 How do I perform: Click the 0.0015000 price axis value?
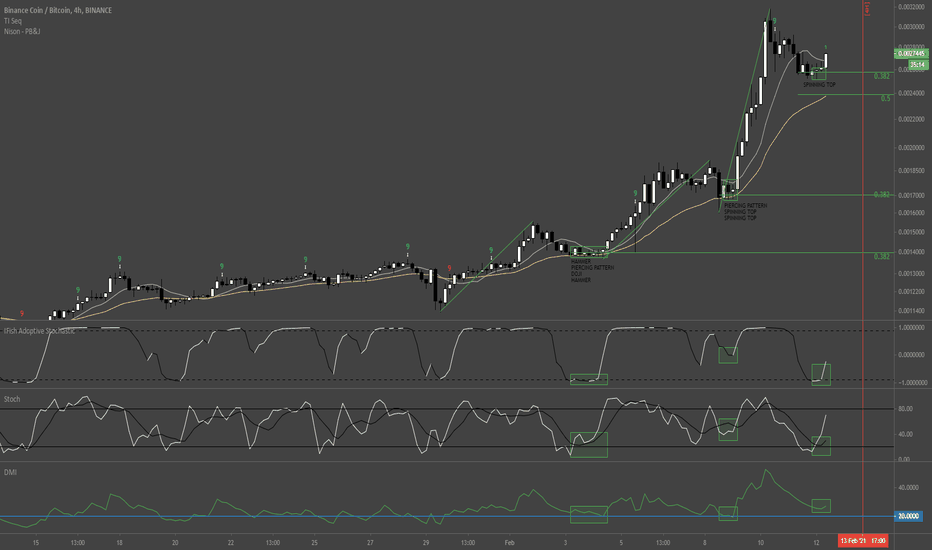click(x=911, y=232)
